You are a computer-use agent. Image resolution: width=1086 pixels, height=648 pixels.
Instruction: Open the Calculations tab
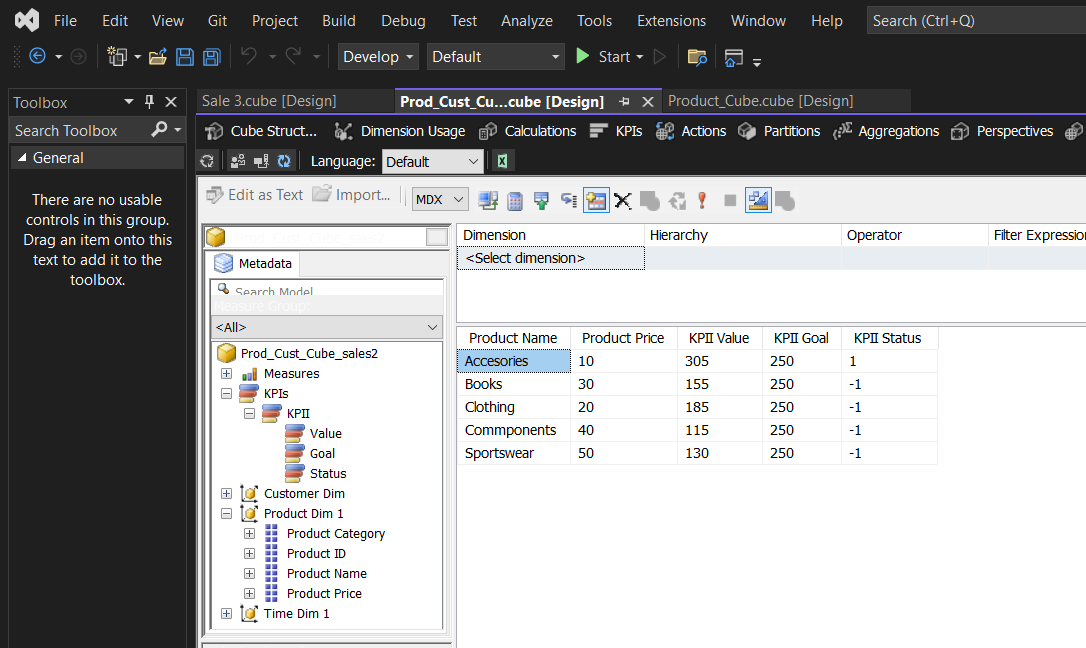528,131
